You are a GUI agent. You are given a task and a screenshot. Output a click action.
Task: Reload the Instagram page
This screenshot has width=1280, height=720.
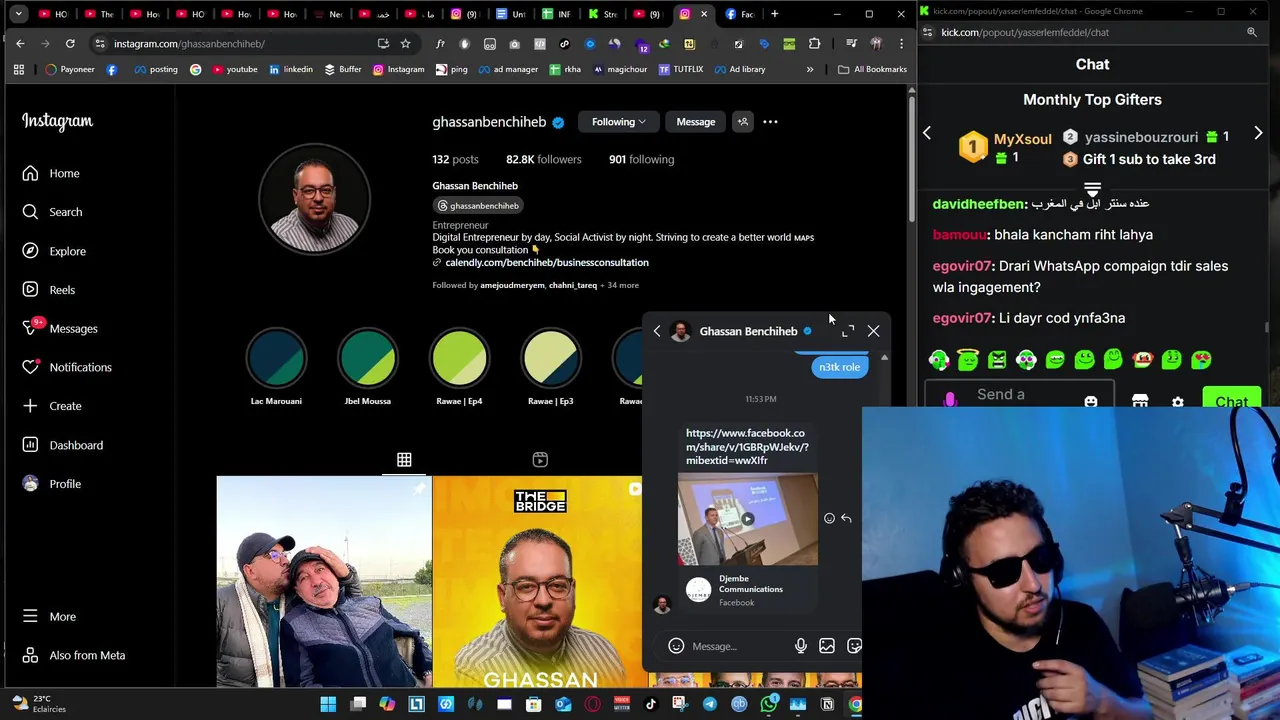point(70,44)
